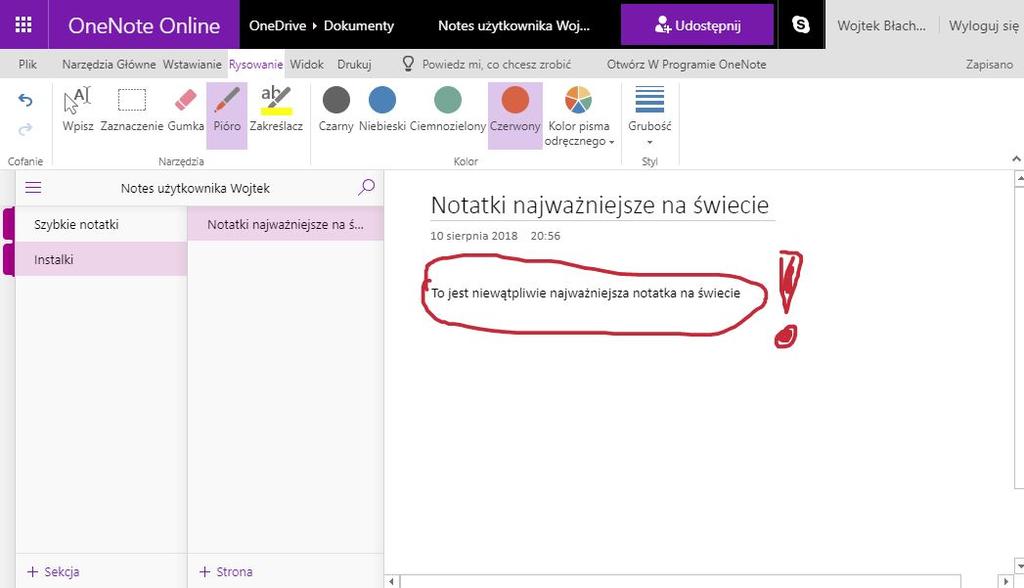Open Skype icon in header

click(801, 25)
